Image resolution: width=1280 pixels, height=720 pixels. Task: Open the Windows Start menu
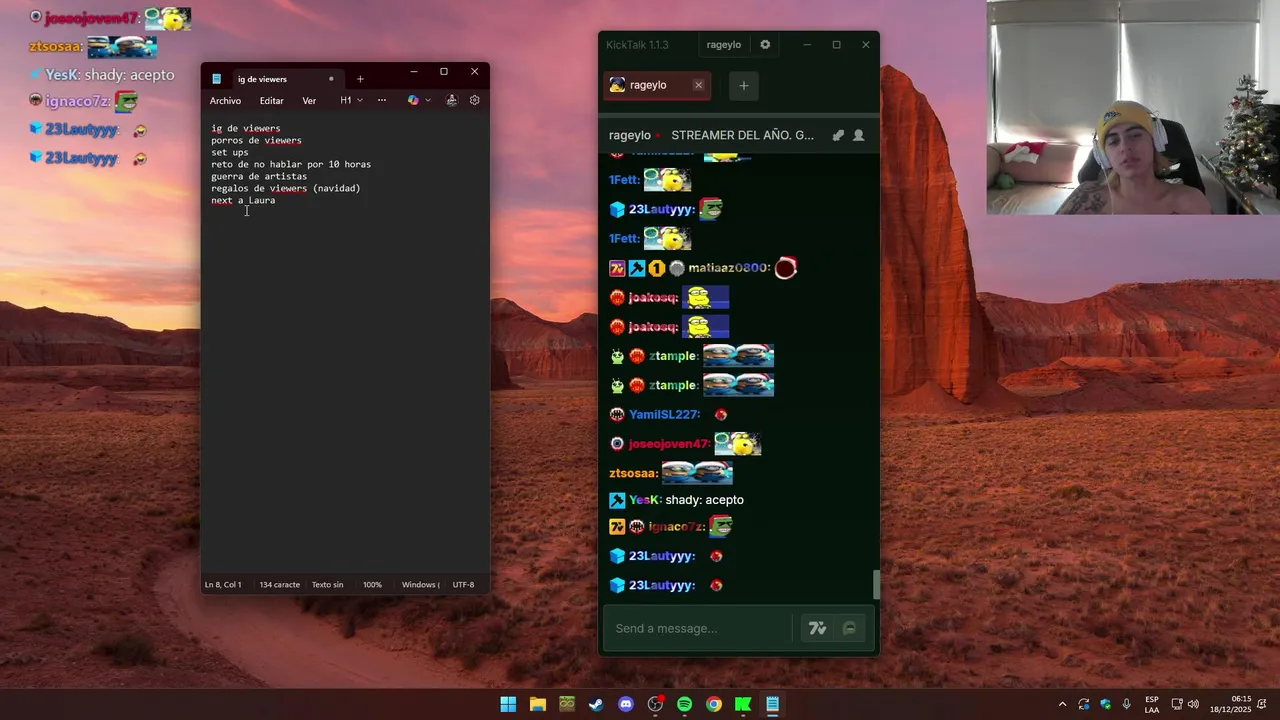point(508,704)
